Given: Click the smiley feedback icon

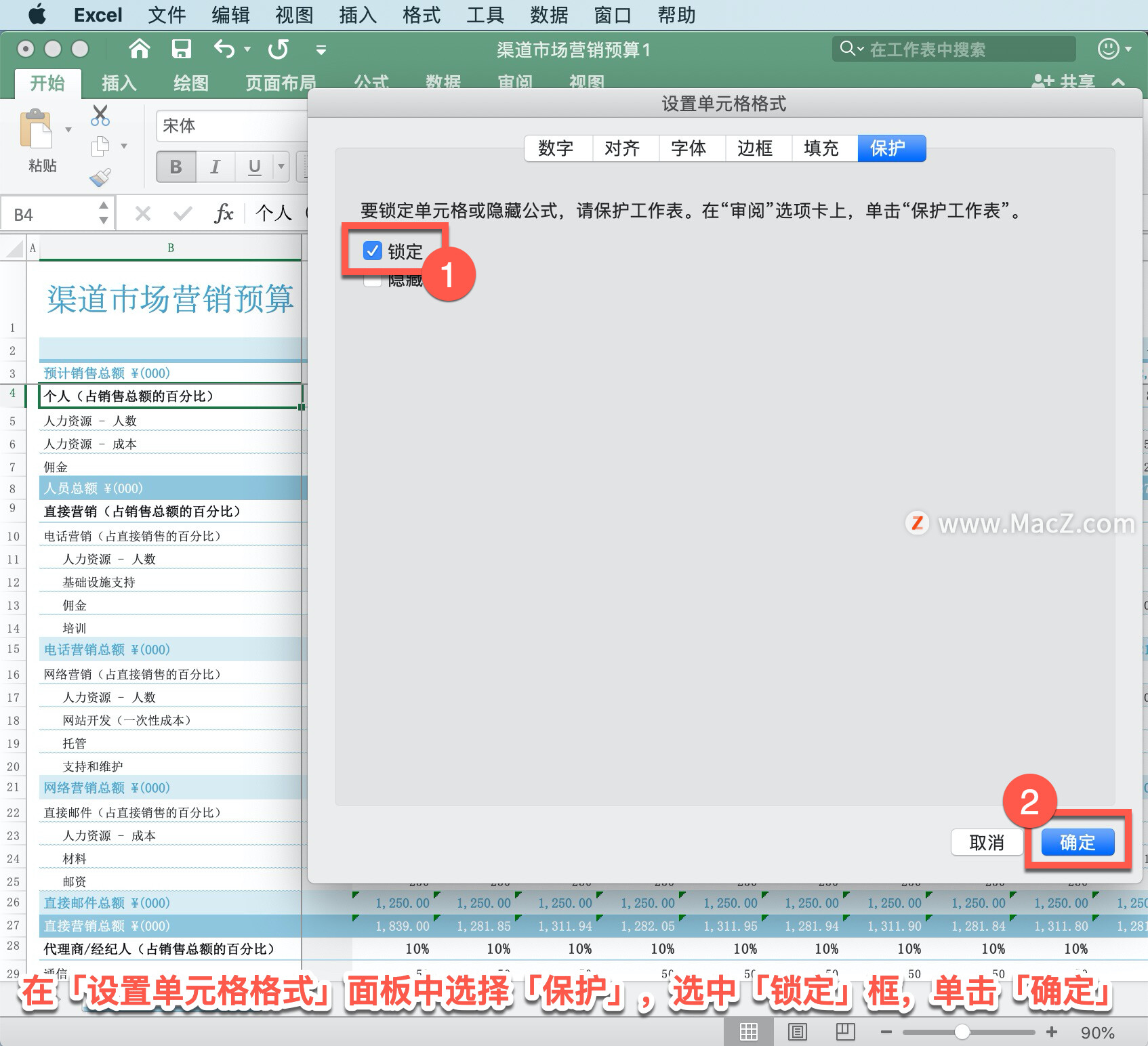Looking at the screenshot, I should pyautogui.click(x=1108, y=49).
